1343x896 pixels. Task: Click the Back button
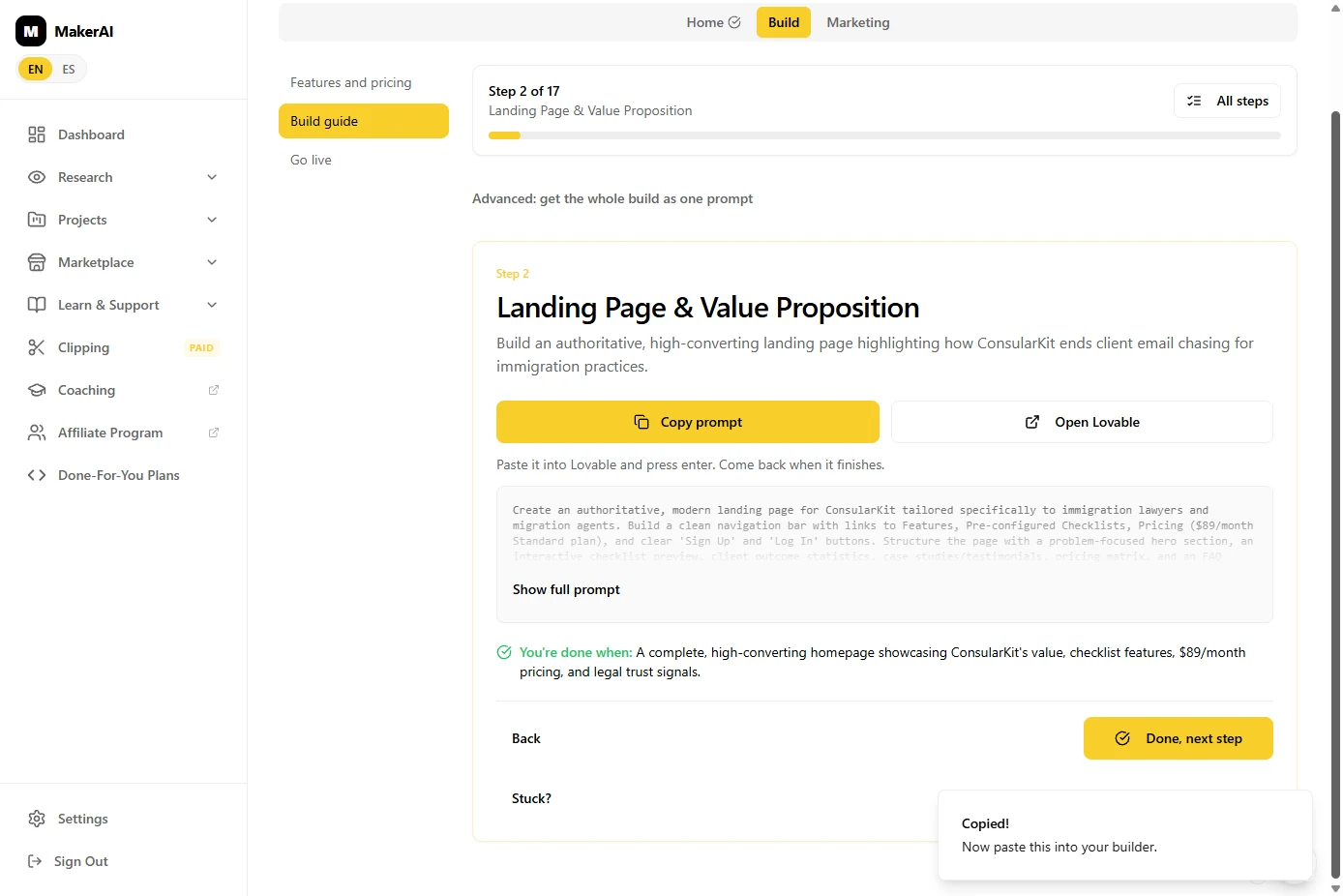[x=526, y=738]
